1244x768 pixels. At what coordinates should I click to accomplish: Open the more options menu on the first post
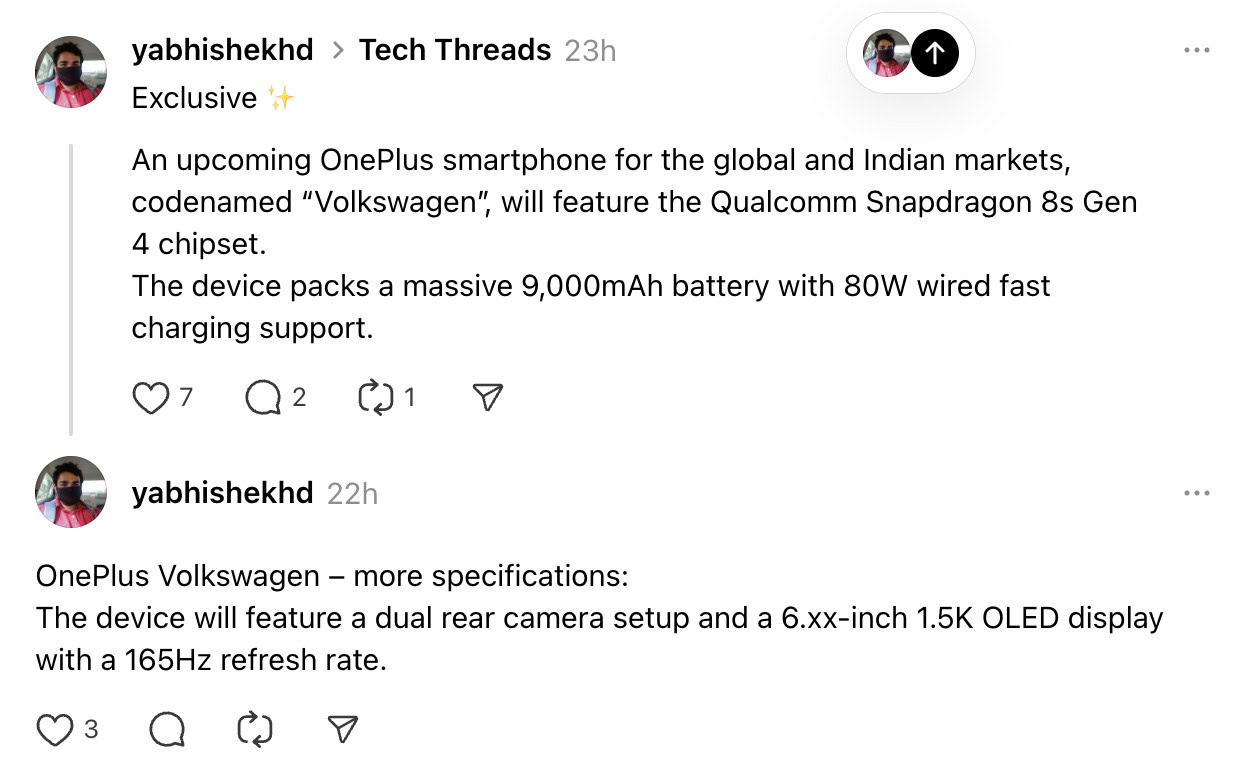(x=1196, y=48)
